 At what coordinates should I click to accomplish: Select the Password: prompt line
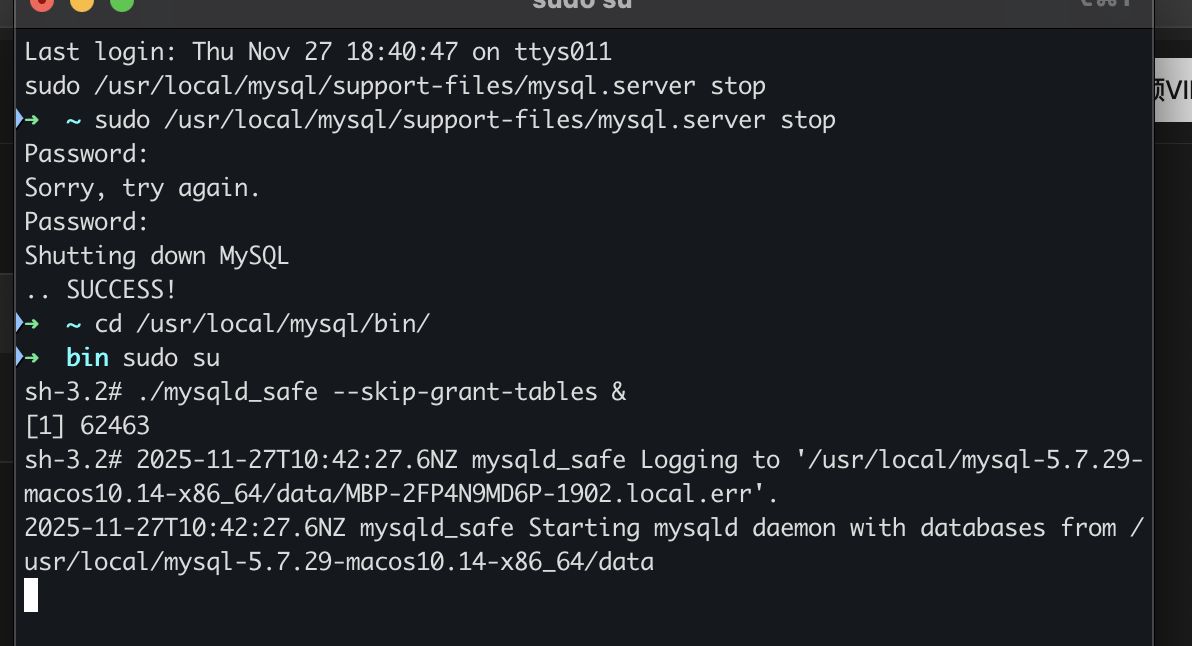tap(83, 153)
